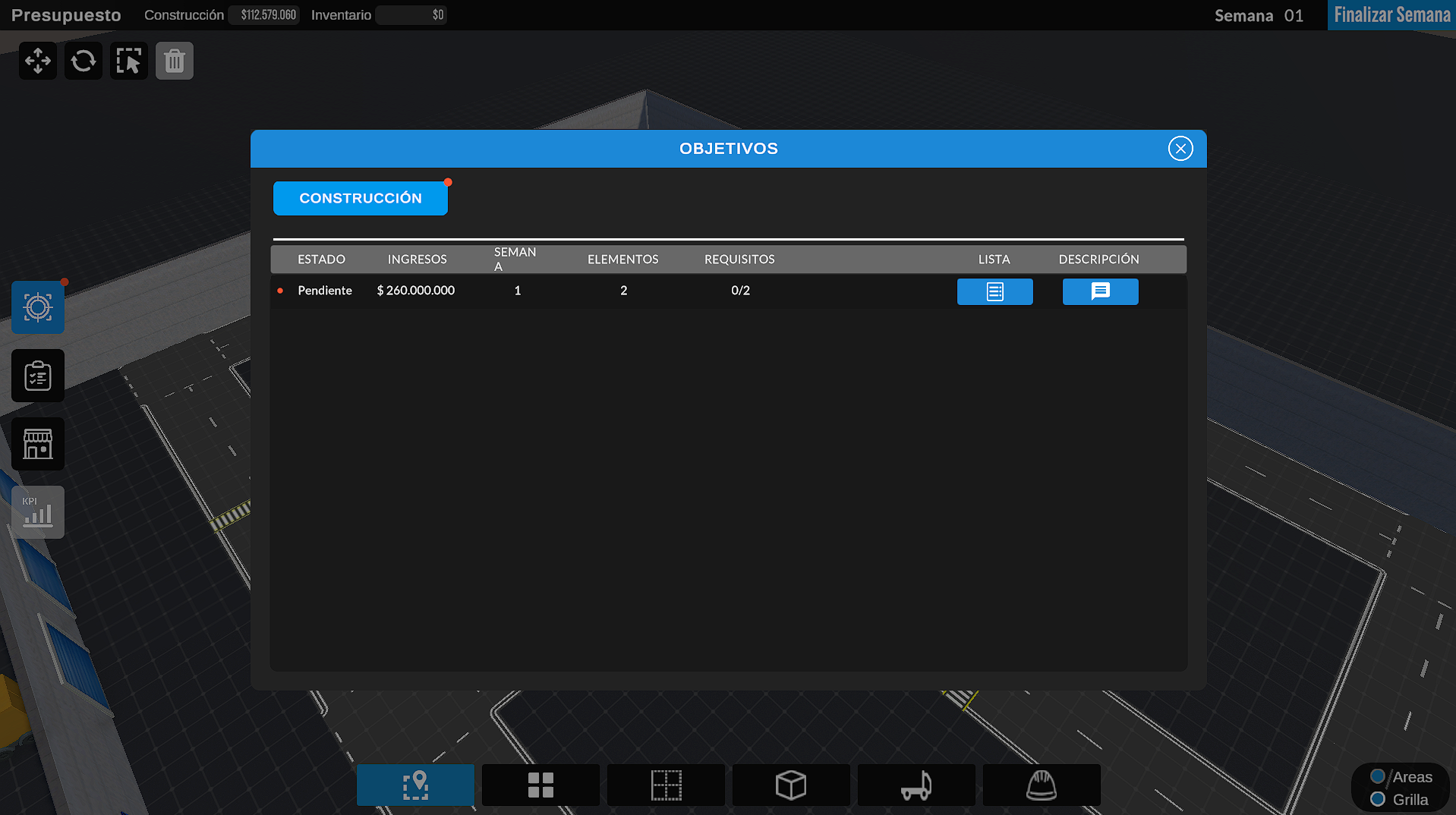The image size is (1456, 815).
Task: Open the objective description button
Action: (1100, 291)
